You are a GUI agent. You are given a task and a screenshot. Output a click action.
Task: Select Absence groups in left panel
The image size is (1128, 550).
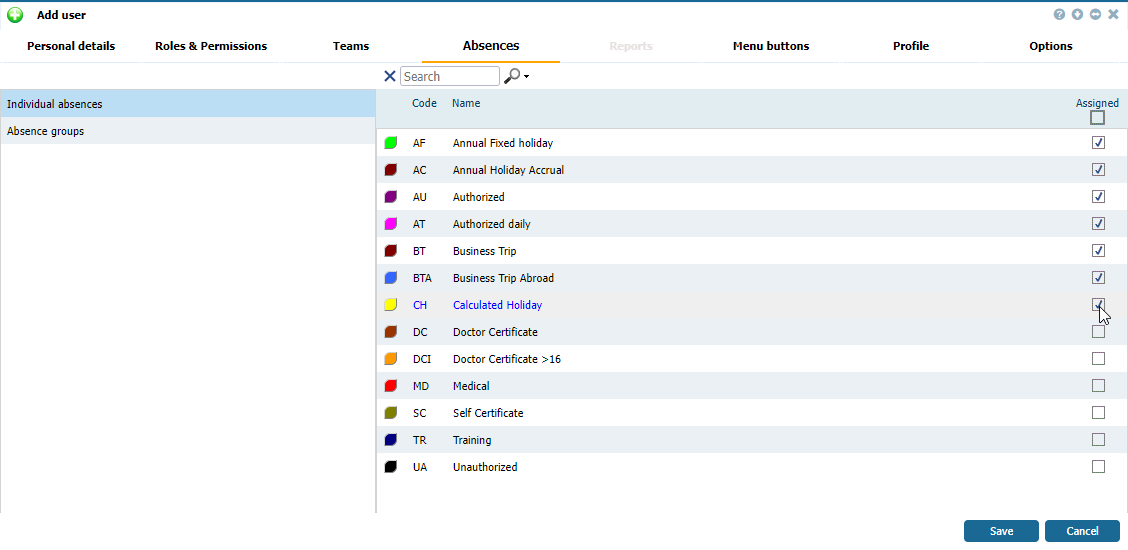pyautogui.click(x=46, y=131)
